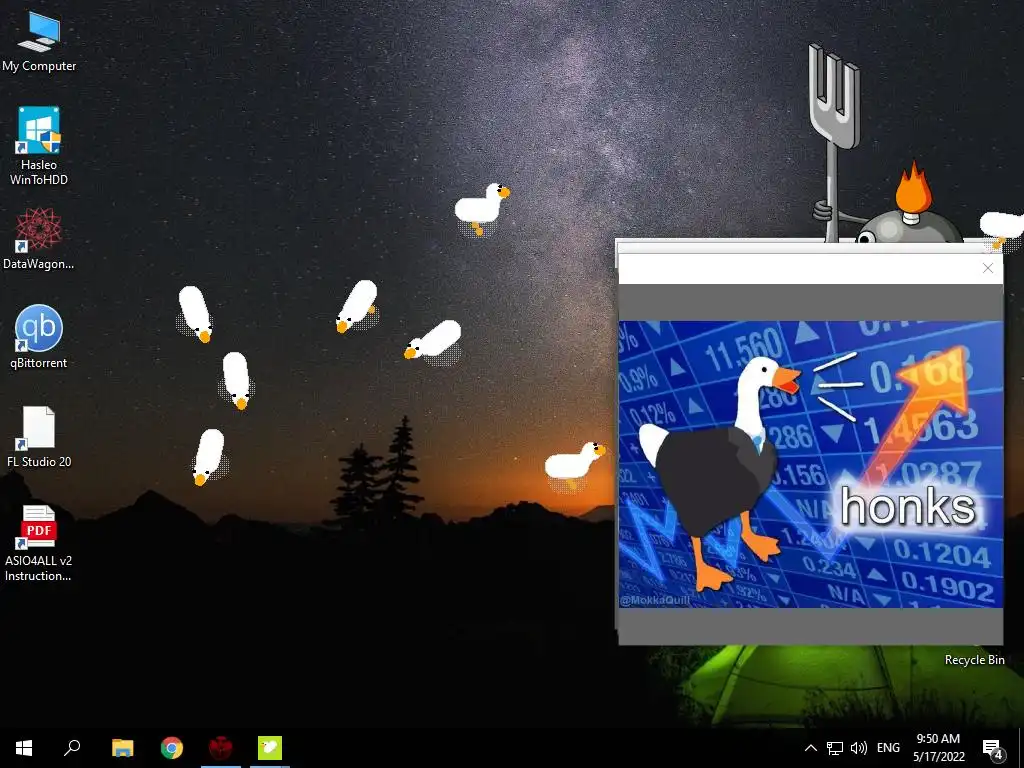
Task: Select the DataWagon desktop shortcut icon
Action: [x=39, y=239]
